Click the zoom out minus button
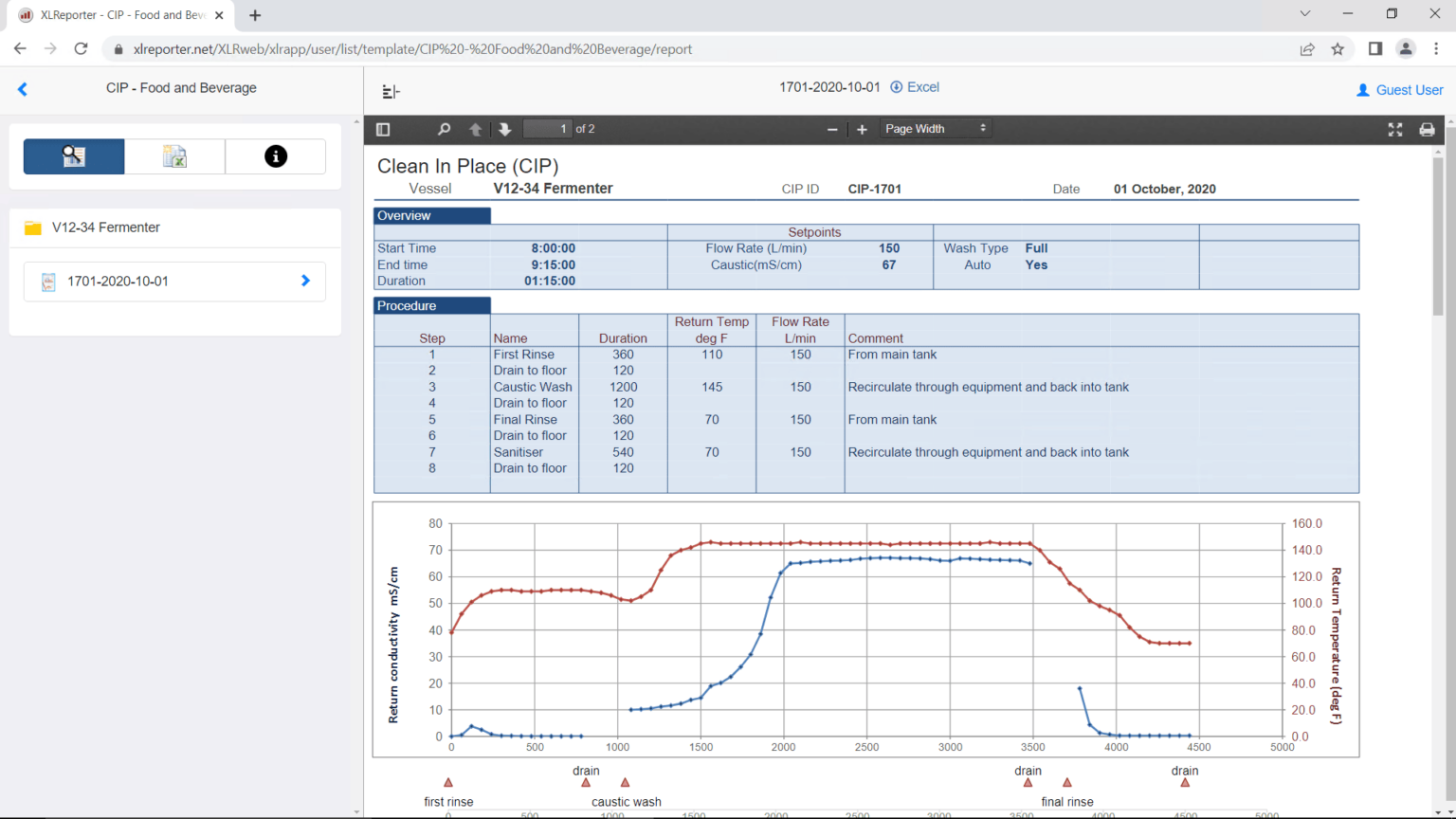 pos(832,129)
